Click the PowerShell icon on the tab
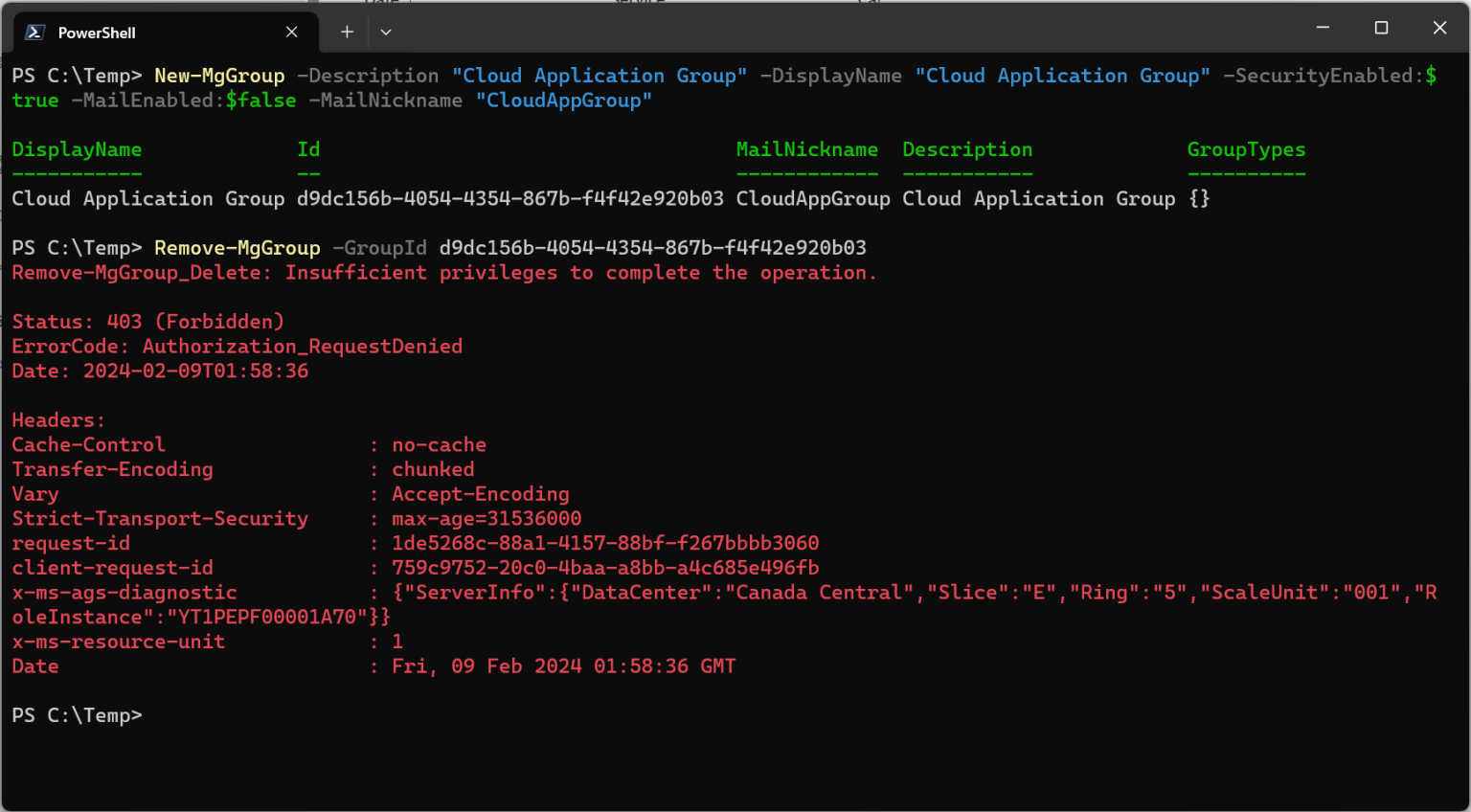This screenshot has width=1471, height=812. pos(35,33)
